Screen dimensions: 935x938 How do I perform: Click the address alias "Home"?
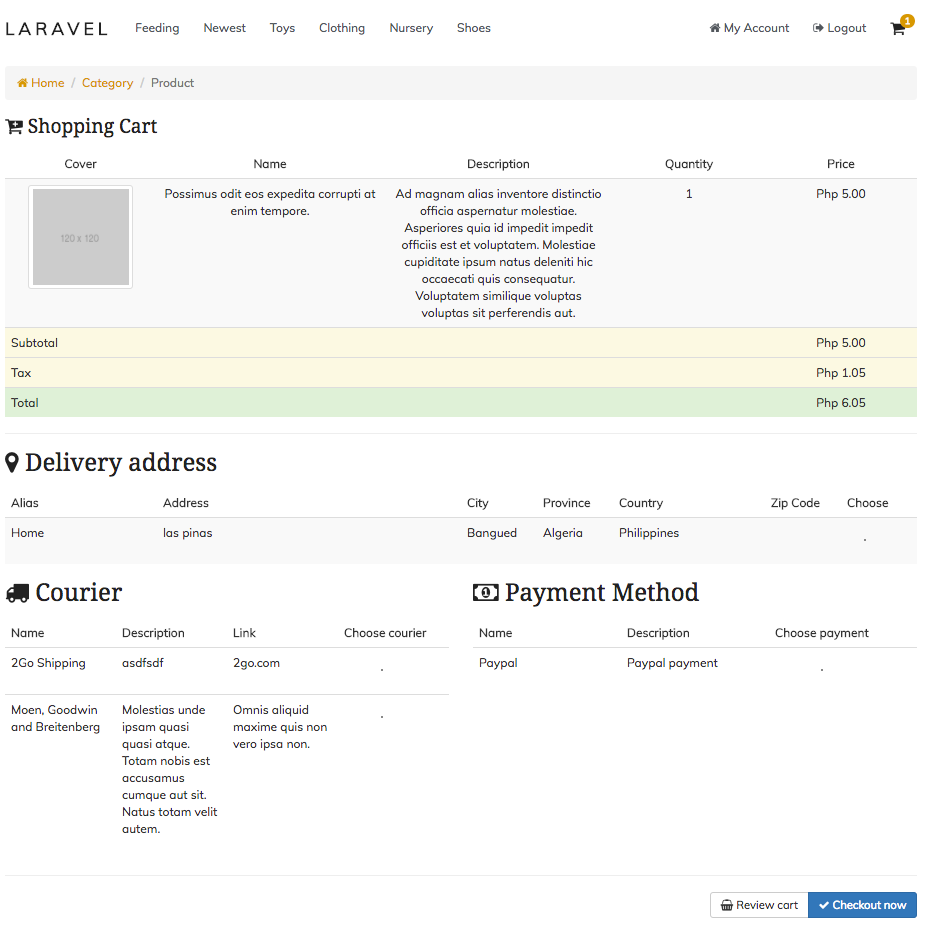[x=28, y=534]
